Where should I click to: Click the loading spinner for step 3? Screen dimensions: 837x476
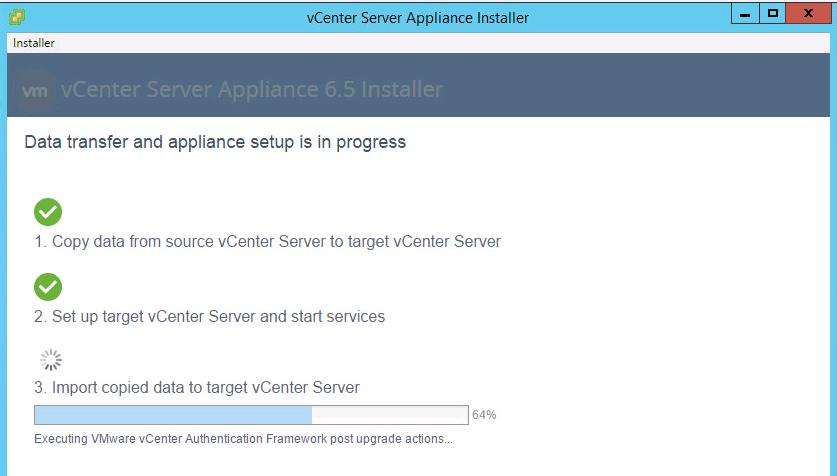point(51,360)
